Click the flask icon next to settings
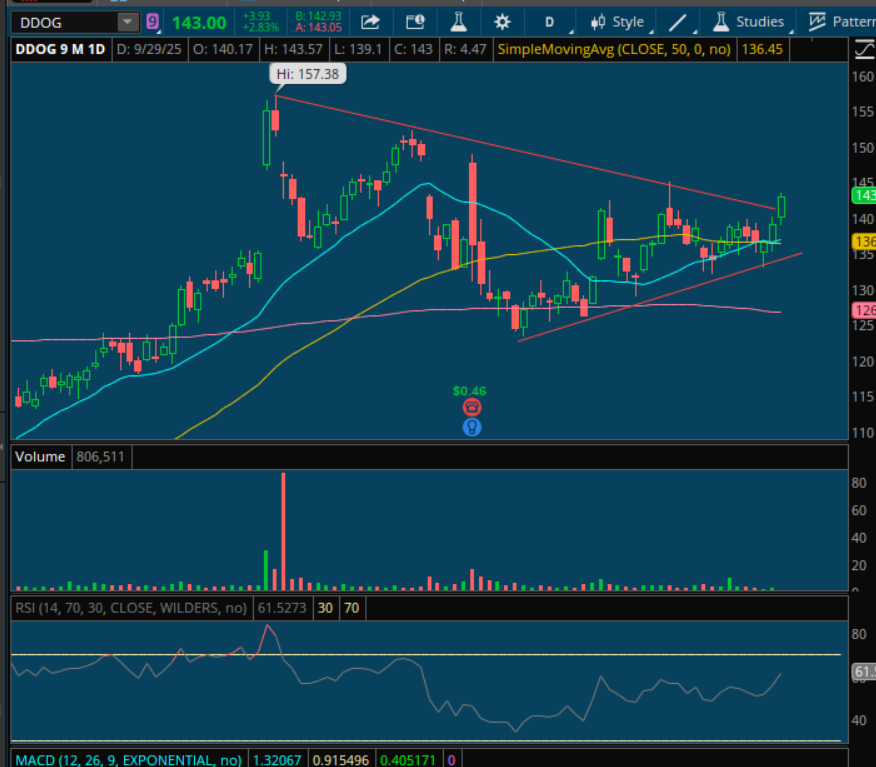The image size is (876, 767). pyautogui.click(x=459, y=22)
